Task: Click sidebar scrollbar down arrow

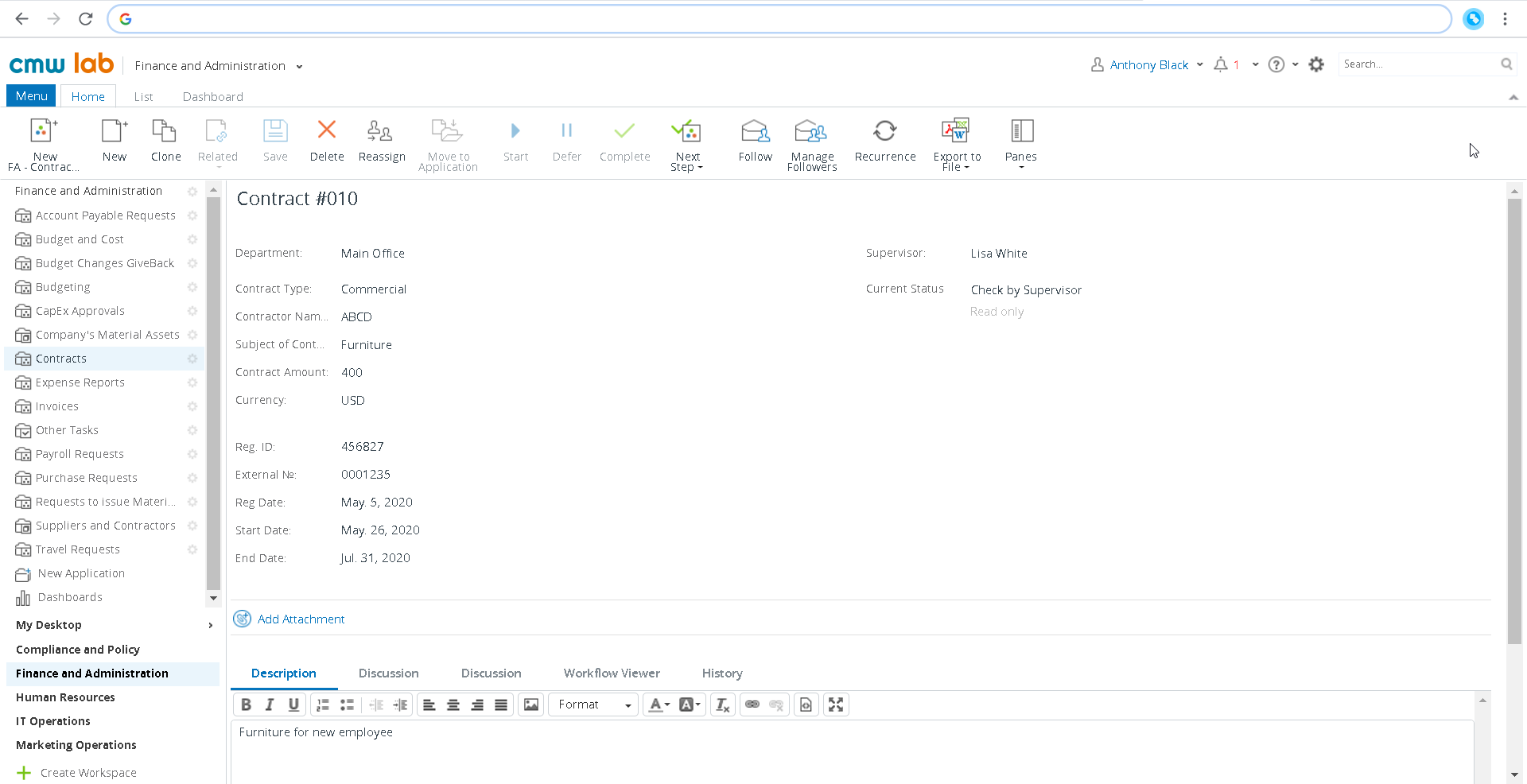Action: [x=213, y=598]
